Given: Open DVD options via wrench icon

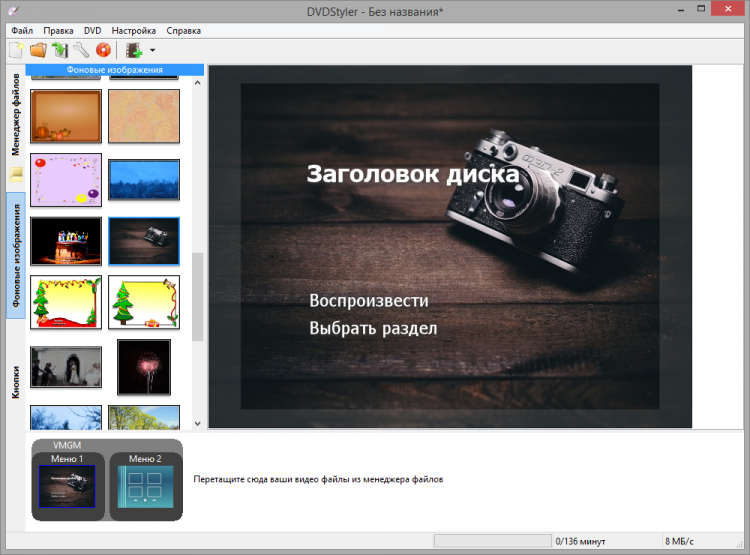Looking at the screenshot, I should [81, 50].
